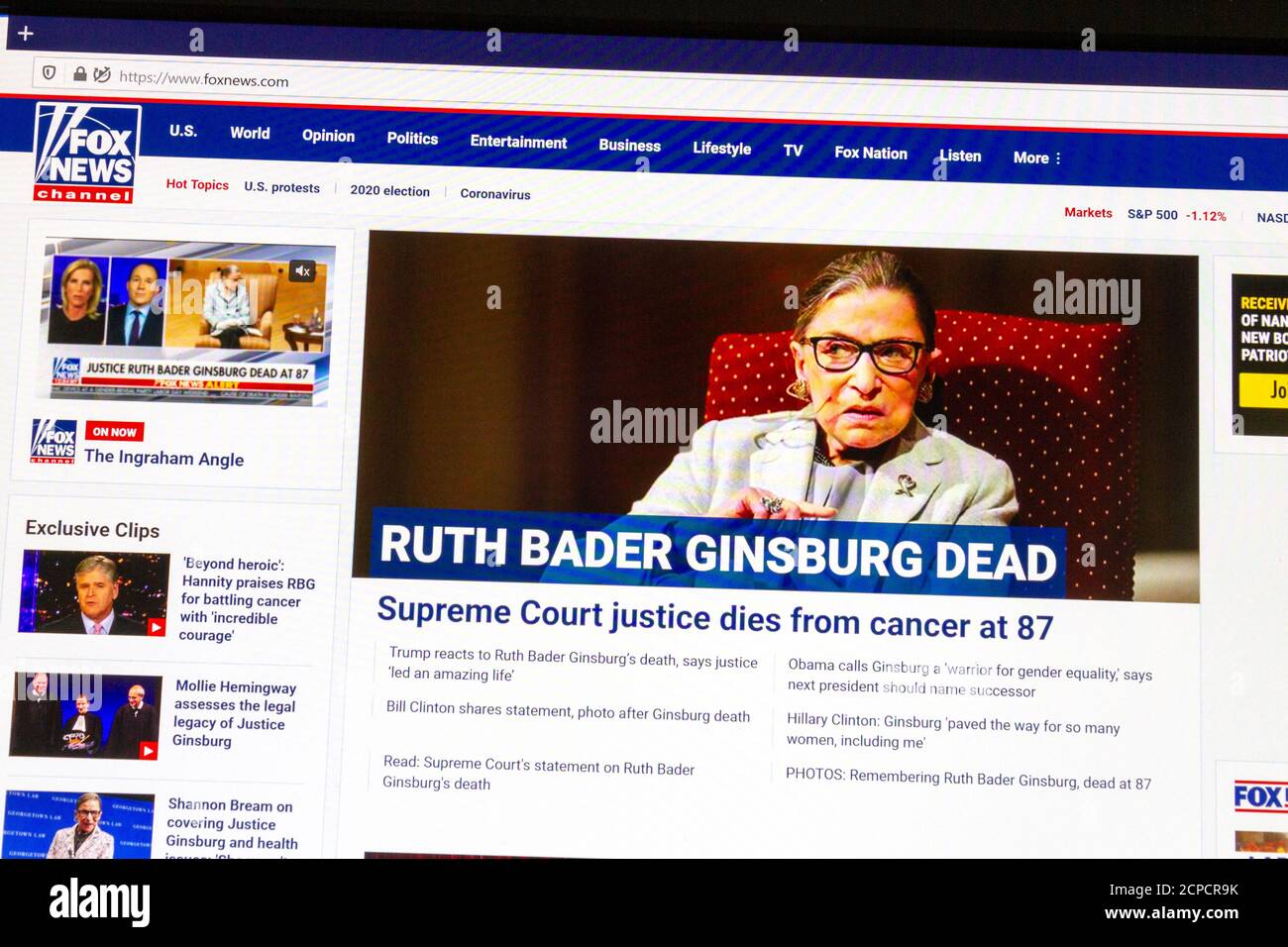Play the live Ingraham Angle video thumbnail

(188, 325)
